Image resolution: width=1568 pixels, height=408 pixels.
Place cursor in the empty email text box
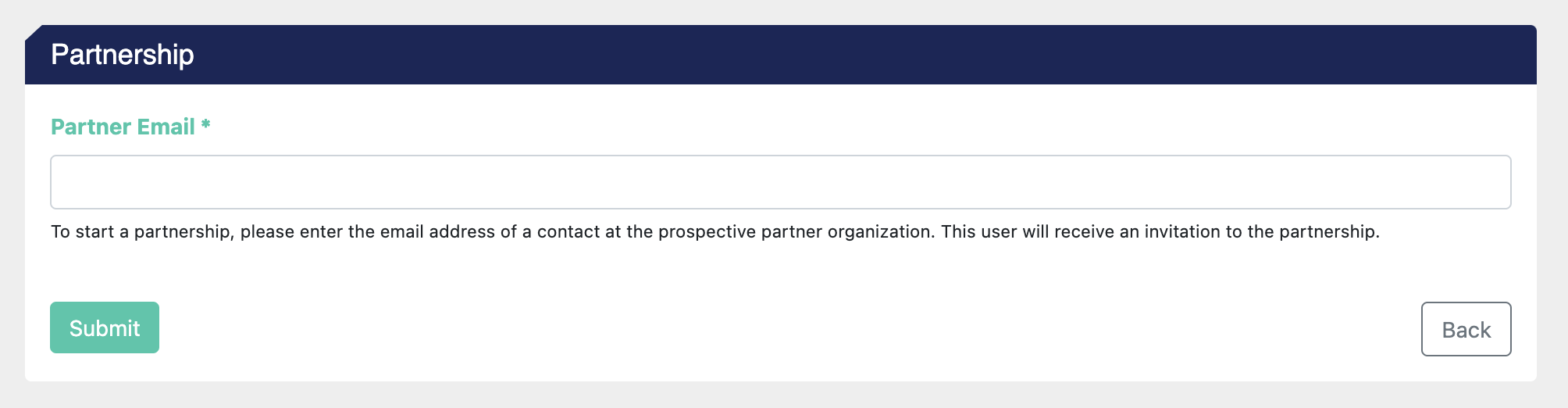(781, 182)
